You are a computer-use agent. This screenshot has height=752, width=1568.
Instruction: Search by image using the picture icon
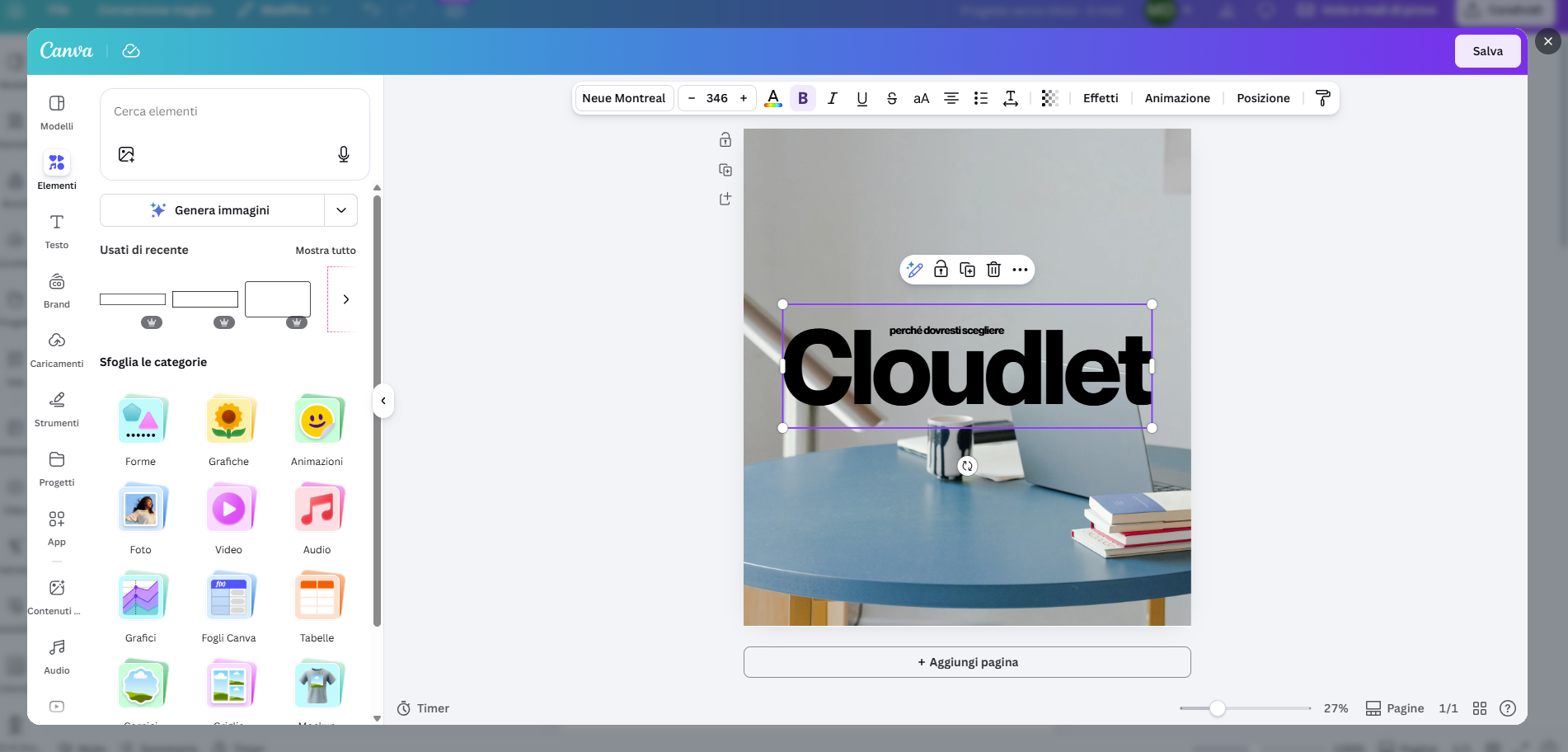pos(126,154)
